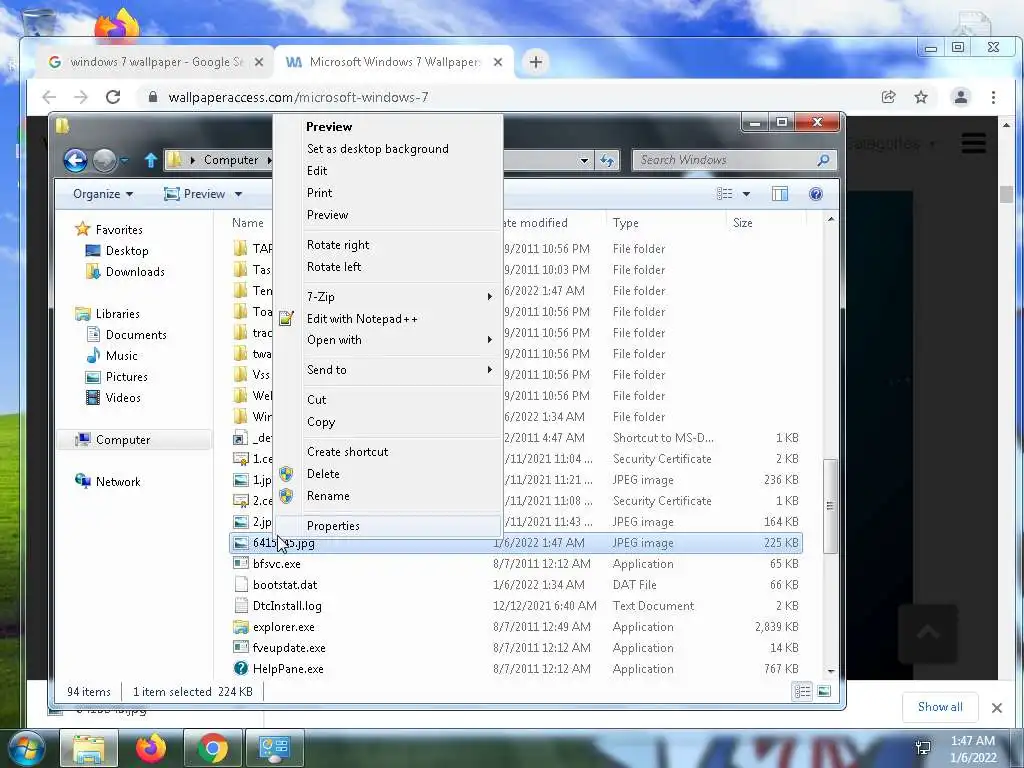Click Computer in the breadcrumb path
1024x768 pixels.
(231, 160)
